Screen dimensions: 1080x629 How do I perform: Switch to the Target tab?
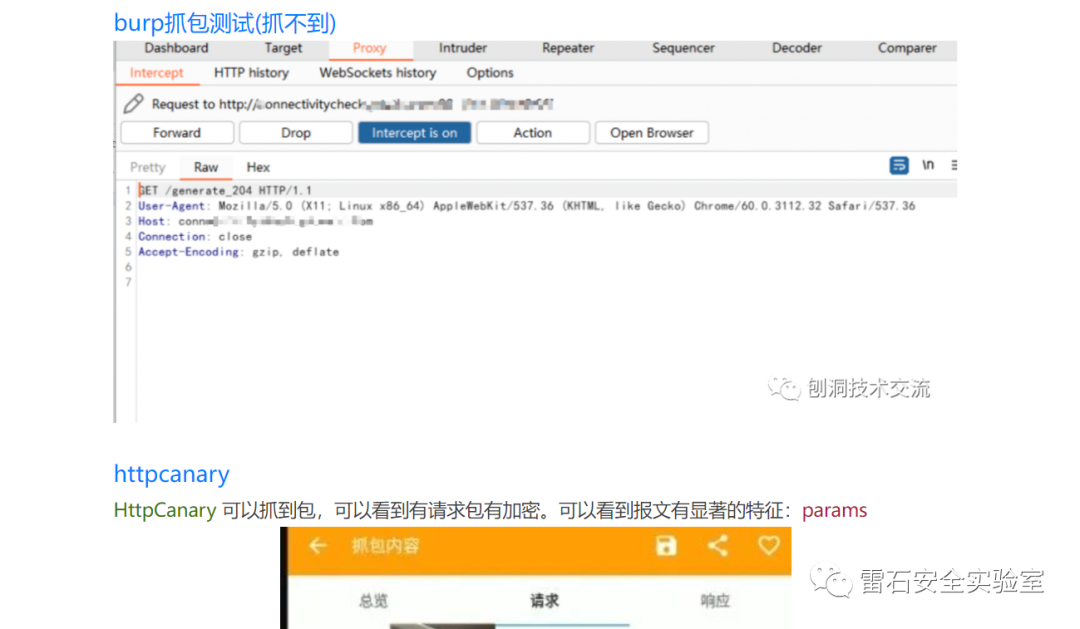tap(283, 48)
